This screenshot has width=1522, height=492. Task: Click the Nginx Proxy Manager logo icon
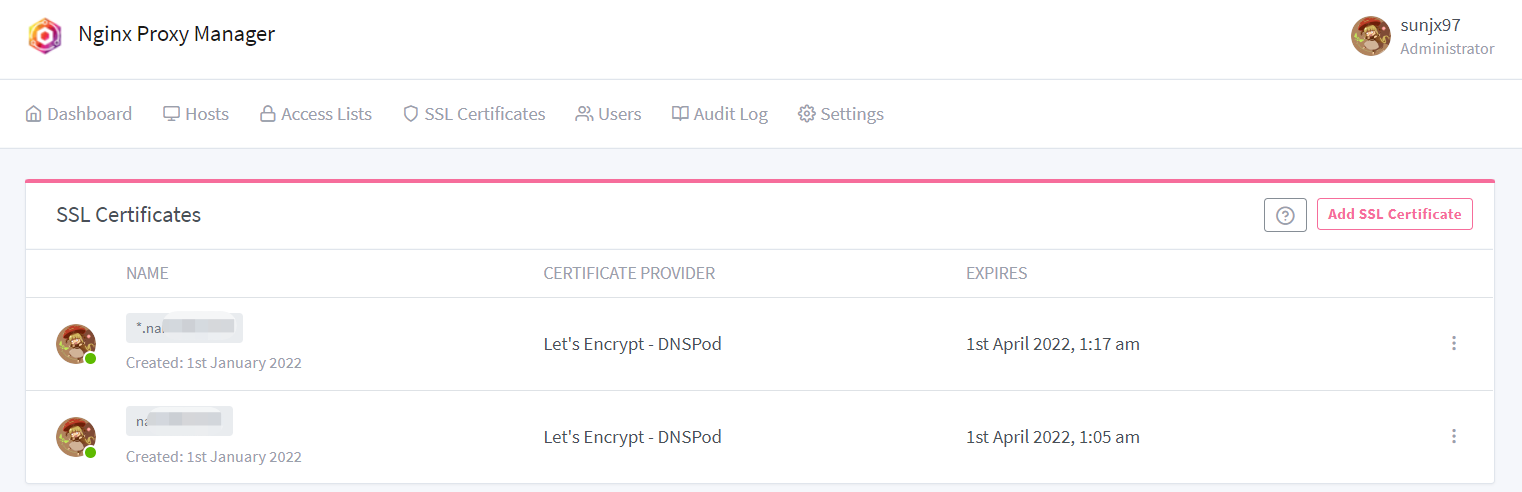tap(44, 35)
